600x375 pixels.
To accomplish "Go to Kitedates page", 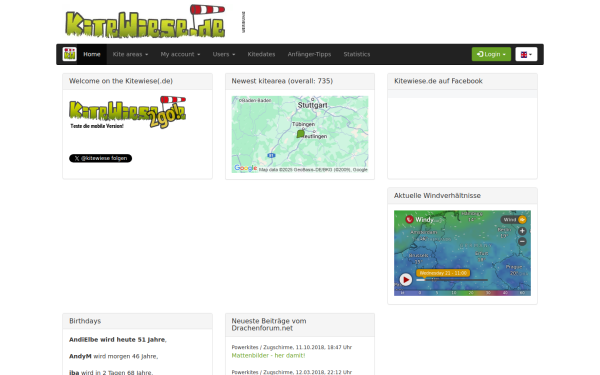I will [x=261, y=54].
